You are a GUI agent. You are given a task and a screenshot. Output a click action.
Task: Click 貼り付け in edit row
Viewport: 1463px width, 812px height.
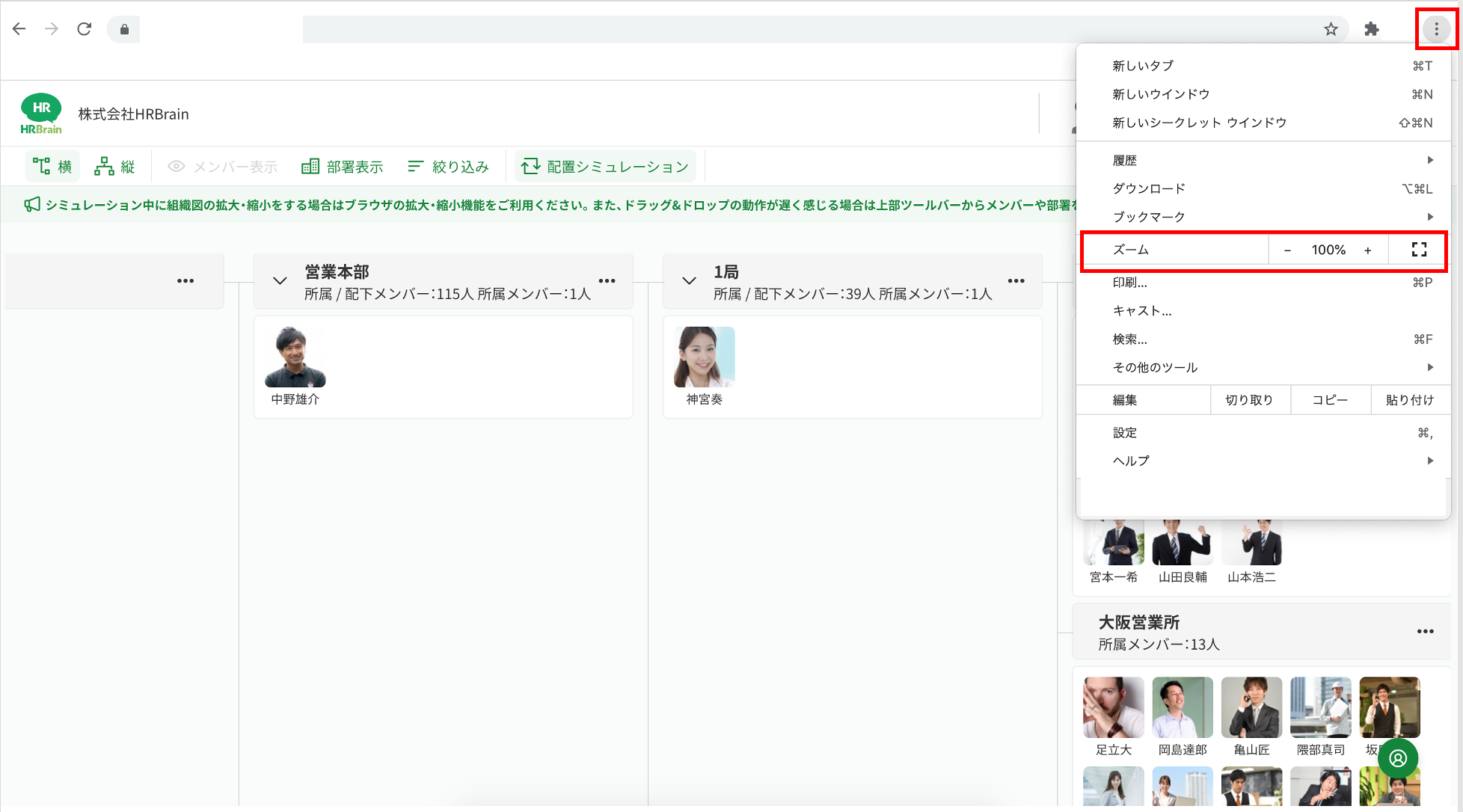click(1410, 400)
